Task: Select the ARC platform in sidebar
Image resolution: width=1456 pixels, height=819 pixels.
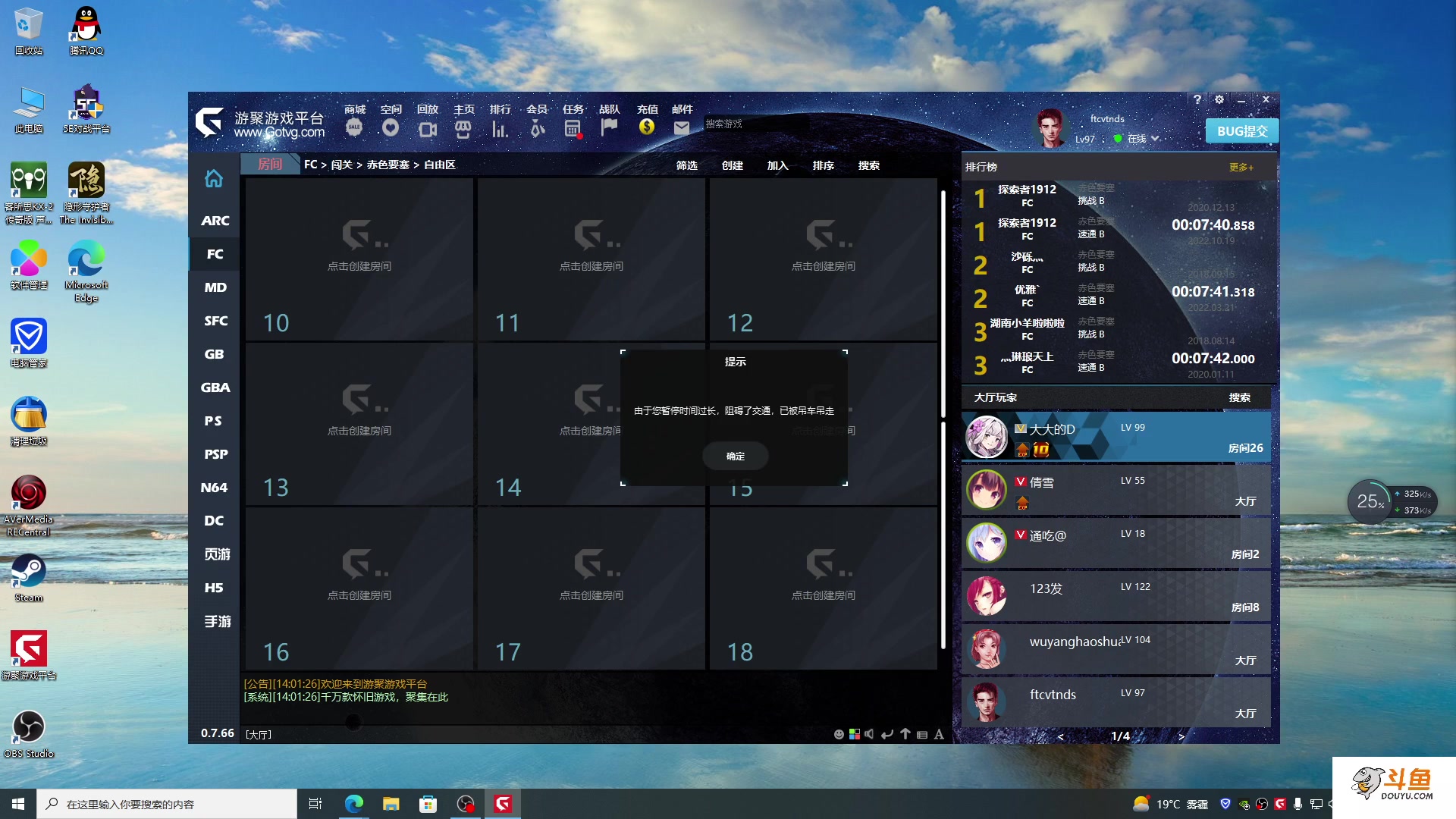Action: 215,221
